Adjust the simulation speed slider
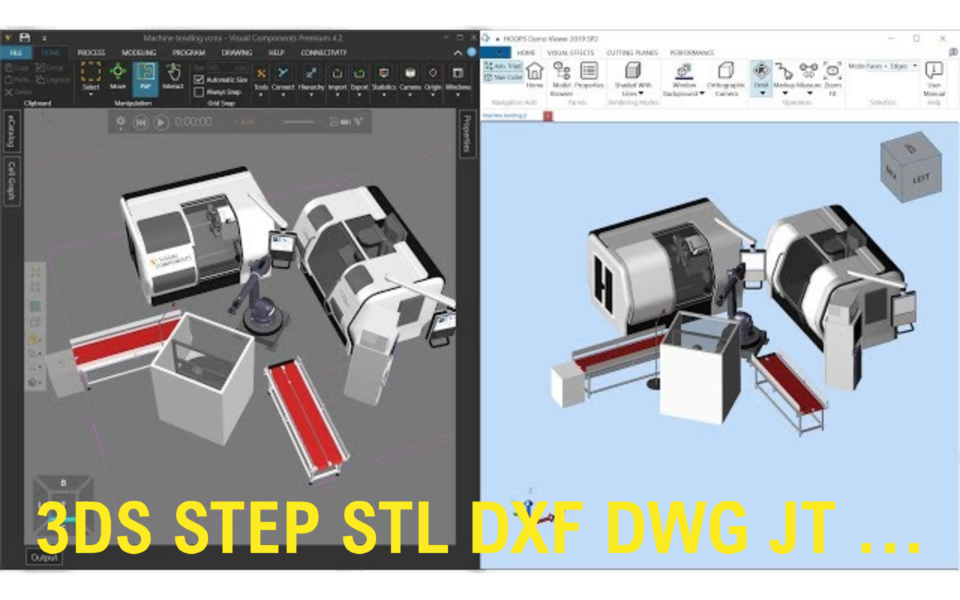Viewport: 960px width, 600px height. tap(298, 122)
